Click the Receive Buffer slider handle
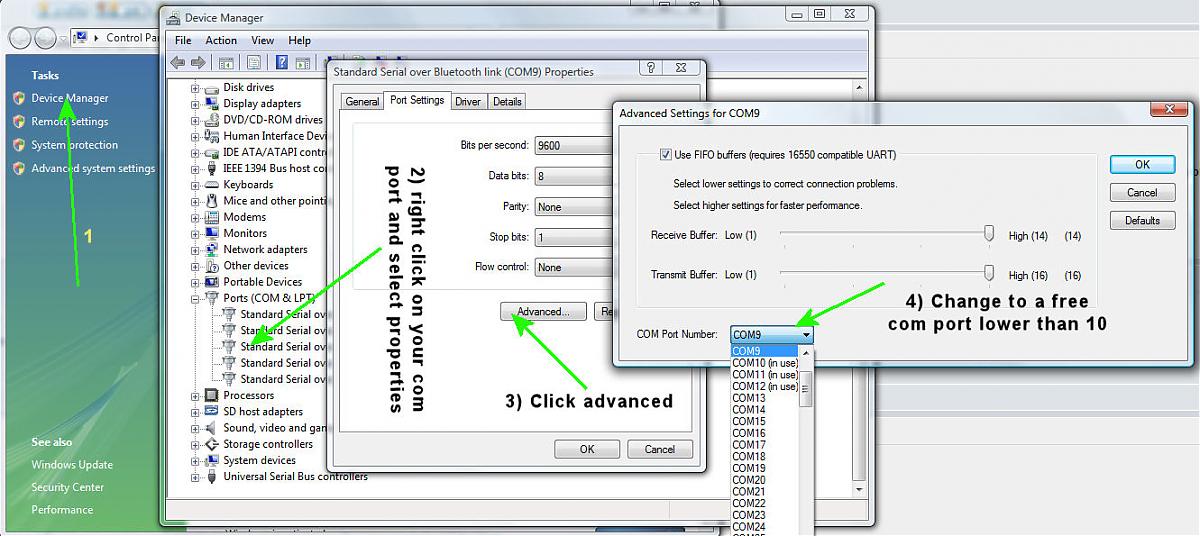The height and width of the screenshot is (536, 1200). coord(989,234)
